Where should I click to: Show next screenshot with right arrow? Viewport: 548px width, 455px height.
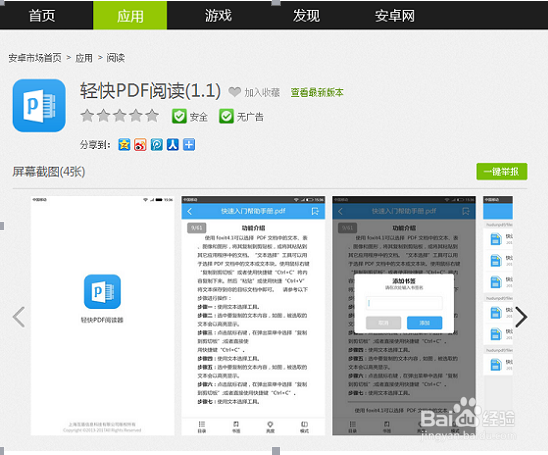tap(521, 317)
